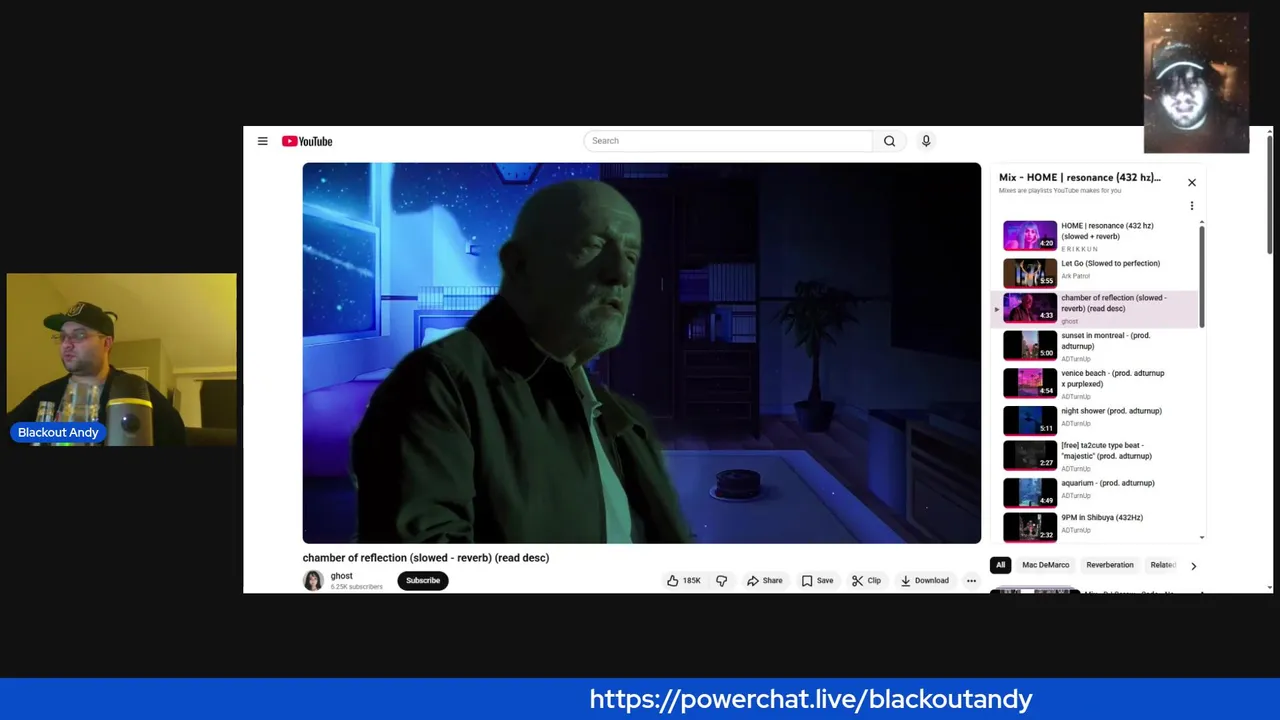Open the ghost channel name link

(342, 576)
